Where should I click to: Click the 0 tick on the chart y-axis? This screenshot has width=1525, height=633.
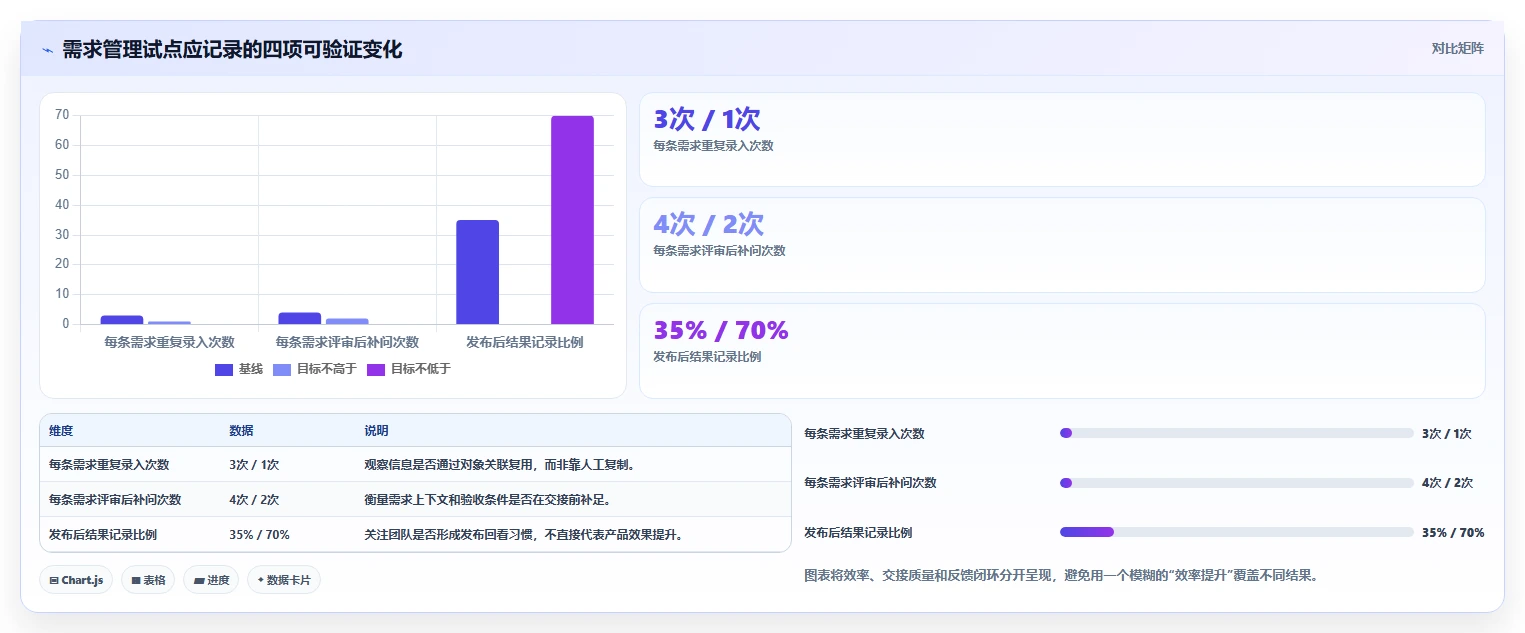click(x=66, y=324)
